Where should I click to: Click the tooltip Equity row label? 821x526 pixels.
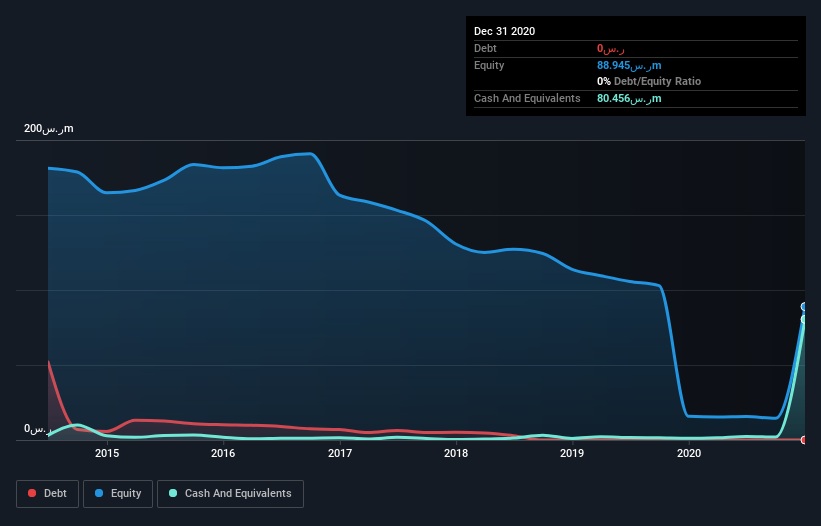pyautogui.click(x=489, y=65)
